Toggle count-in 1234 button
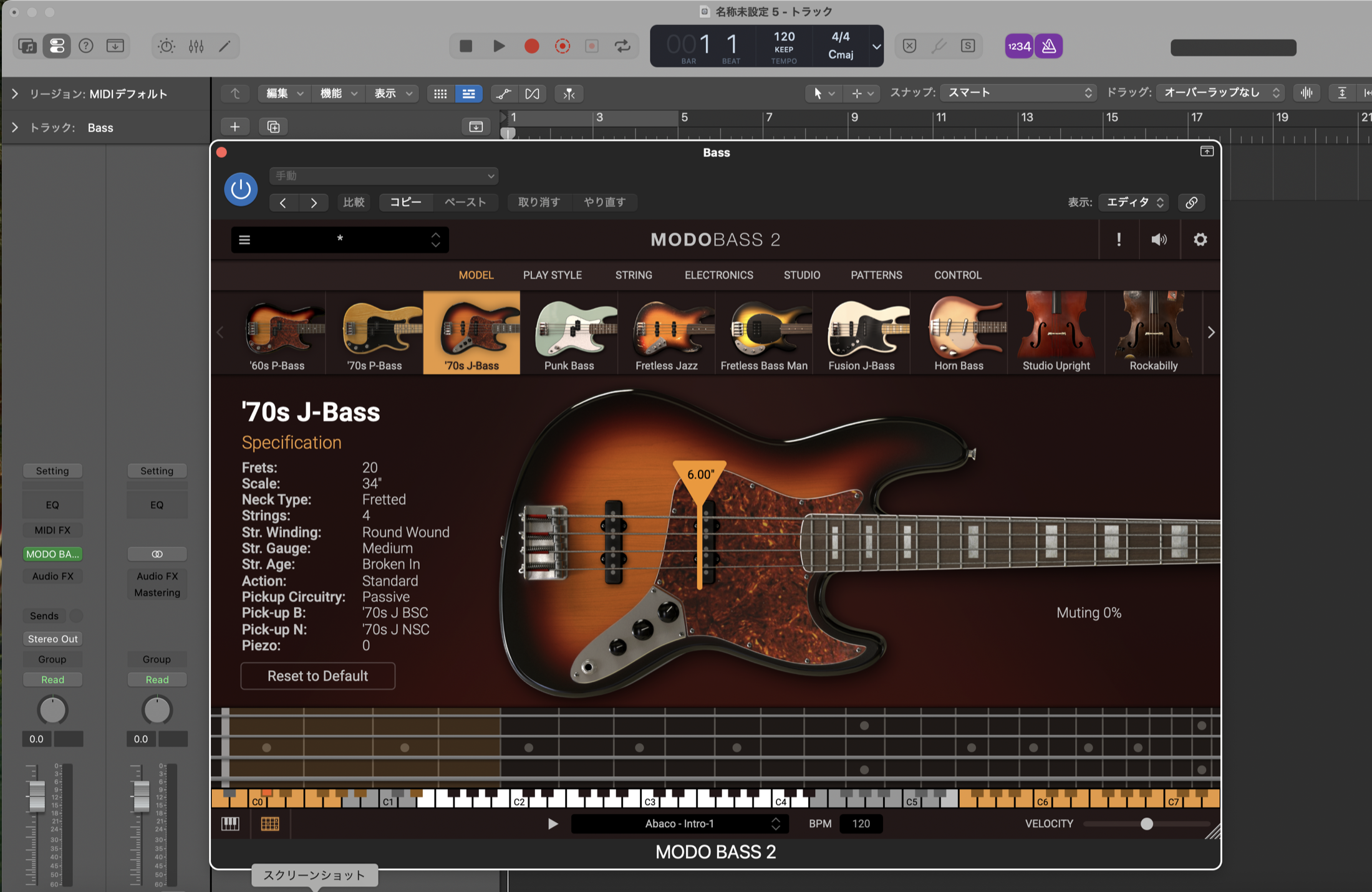Viewport: 1372px width, 892px height. [1019, 46]
